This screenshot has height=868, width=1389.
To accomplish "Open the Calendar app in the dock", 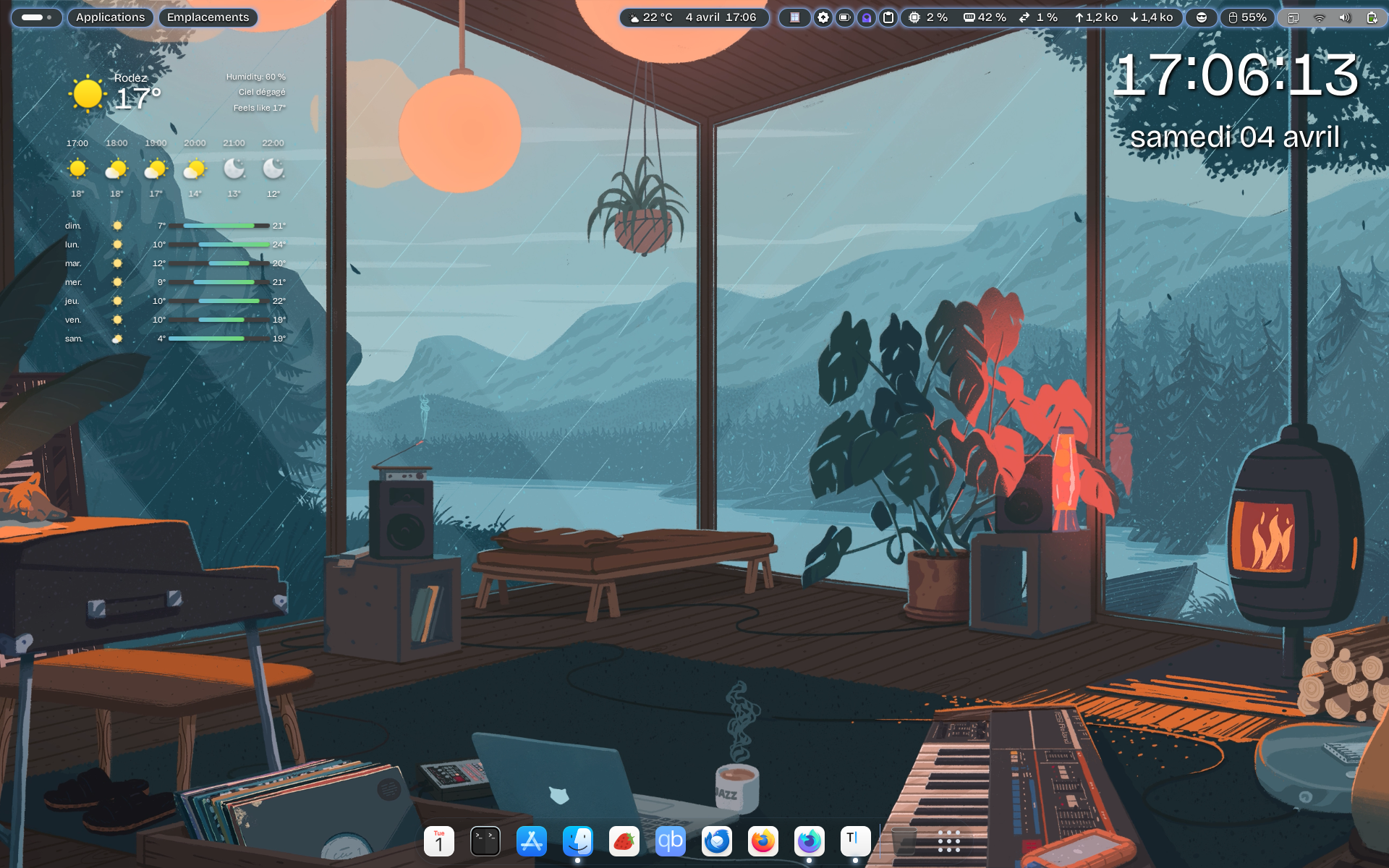I will (439, 841).
